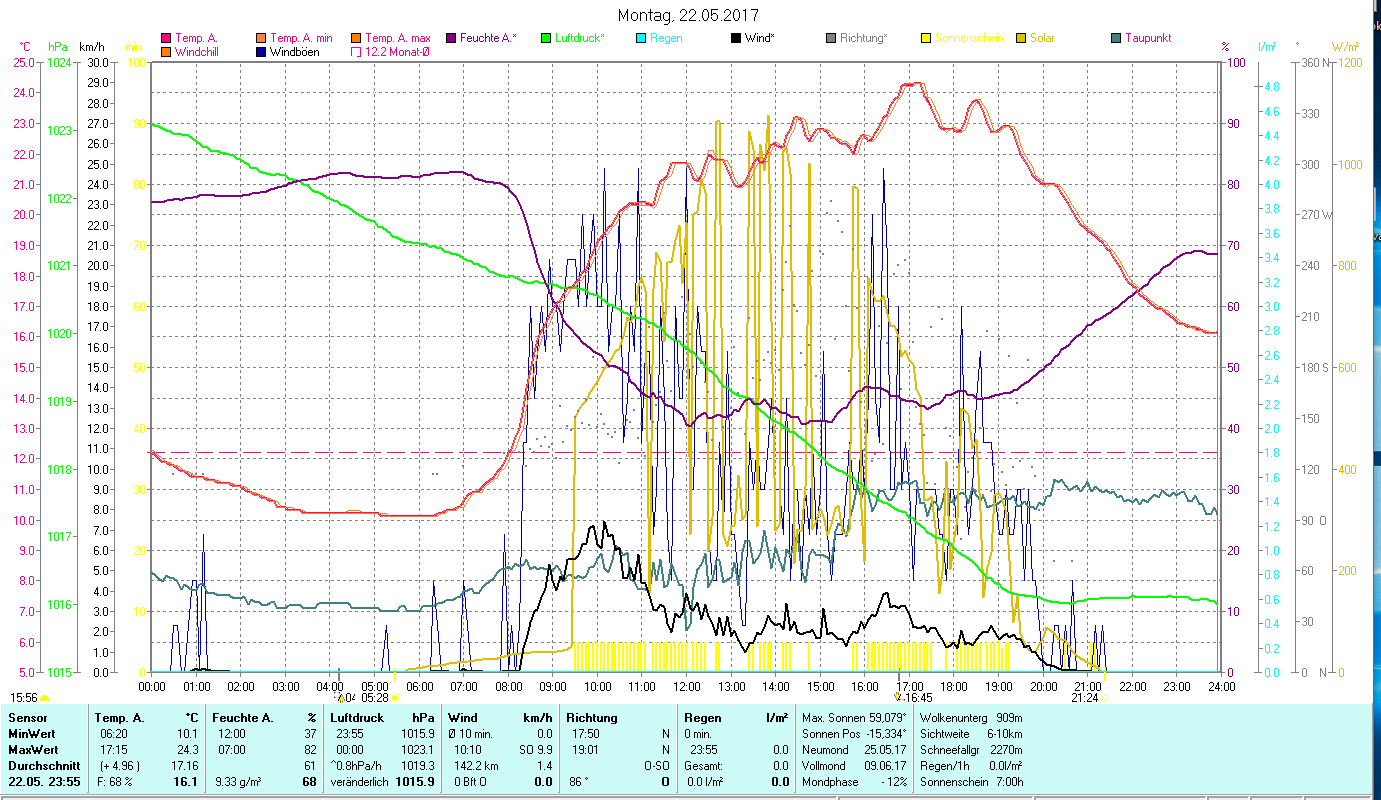1381x800 pixels.
Task: Click the 'Solar' legend label
Action: tap(1042, 38)
